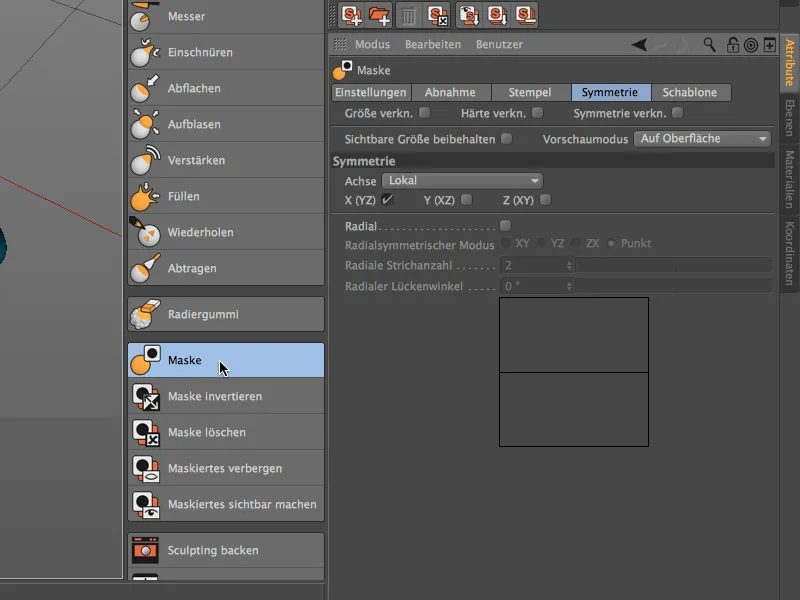Select the Radiergummi eraser tool

coord(226,314)
